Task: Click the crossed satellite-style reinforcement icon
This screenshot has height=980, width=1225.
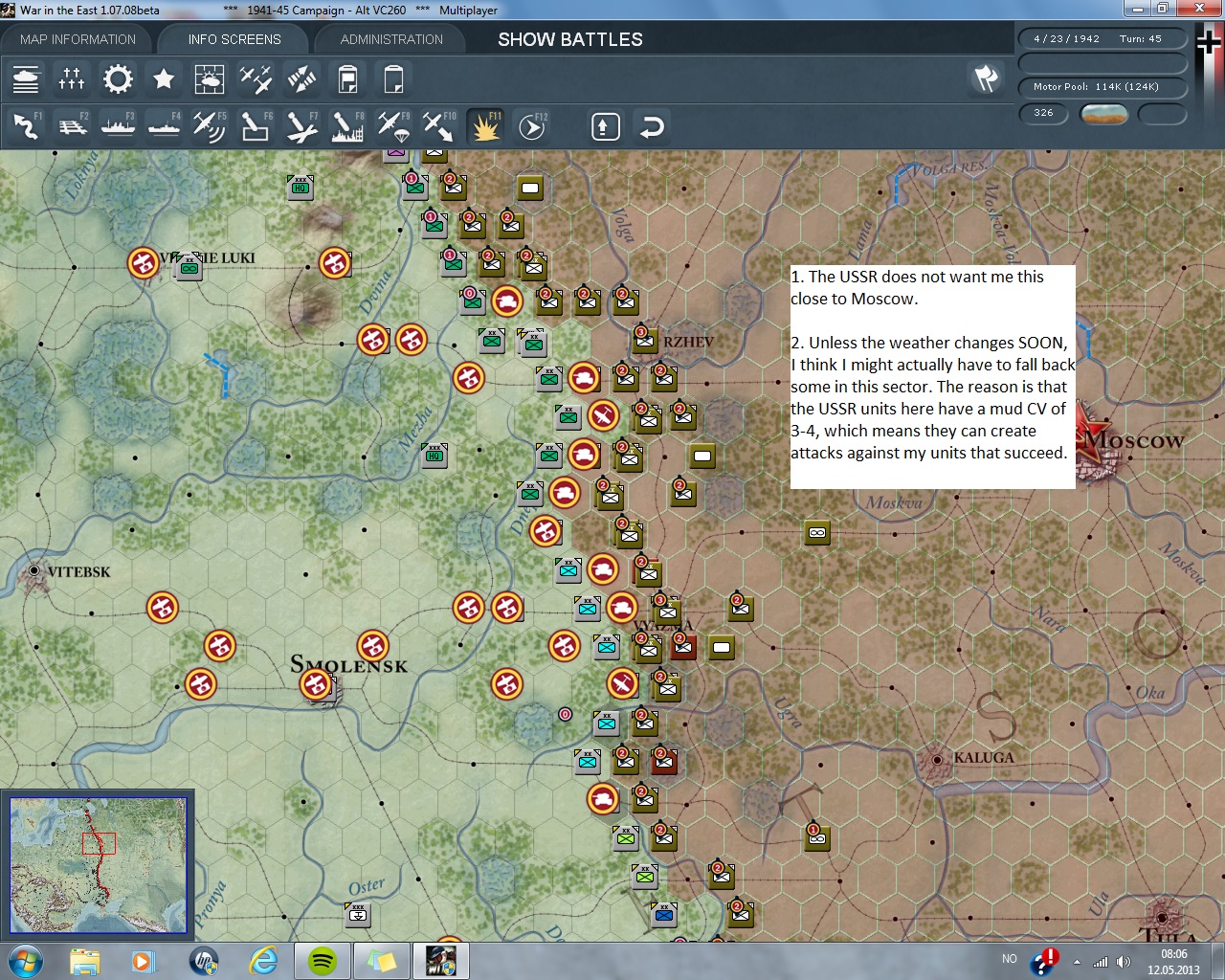Action: (x=301, y=78)
